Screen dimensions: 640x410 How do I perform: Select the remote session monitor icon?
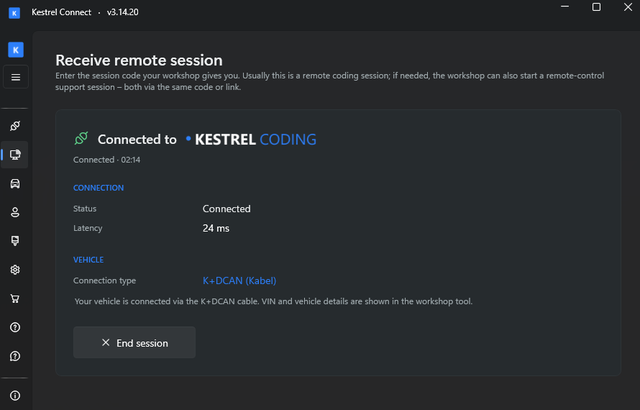point(15,155)
